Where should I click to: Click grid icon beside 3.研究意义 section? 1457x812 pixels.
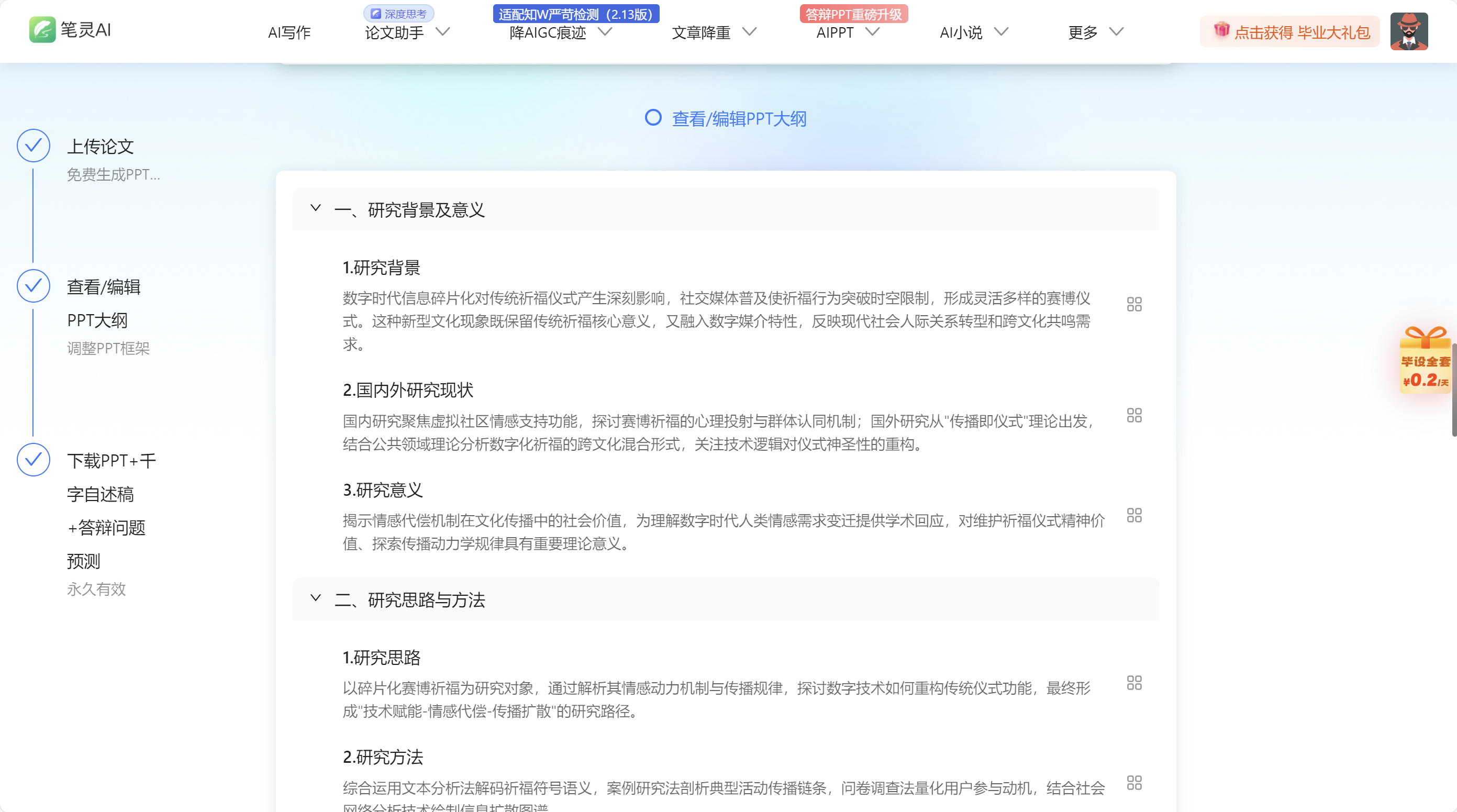(1134, 515)
